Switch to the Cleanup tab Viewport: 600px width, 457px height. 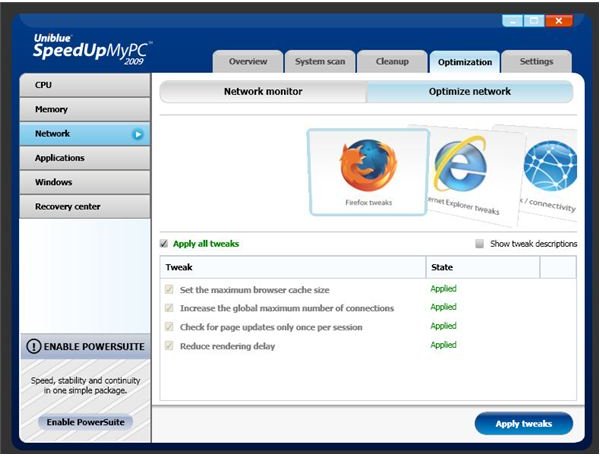pos(392,62)
